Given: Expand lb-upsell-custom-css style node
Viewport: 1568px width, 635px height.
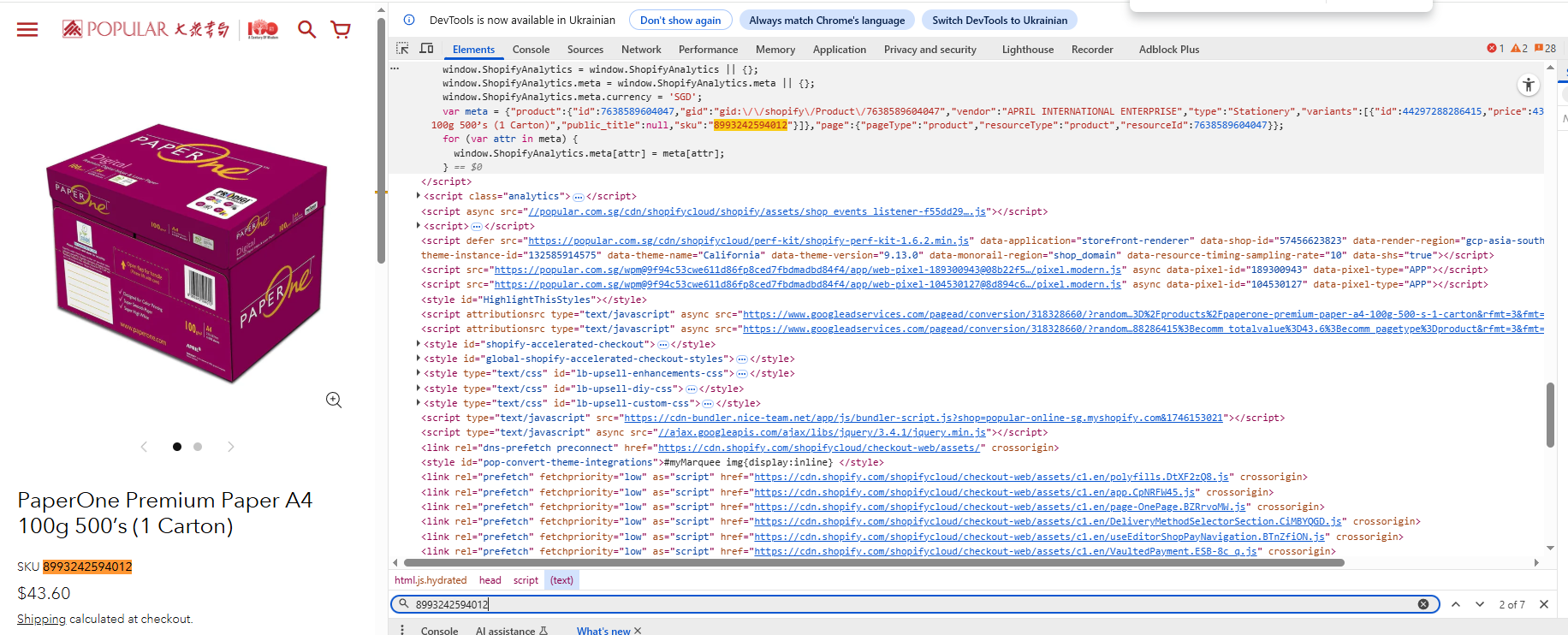Looking at the screenshot, I should (418, 403).
